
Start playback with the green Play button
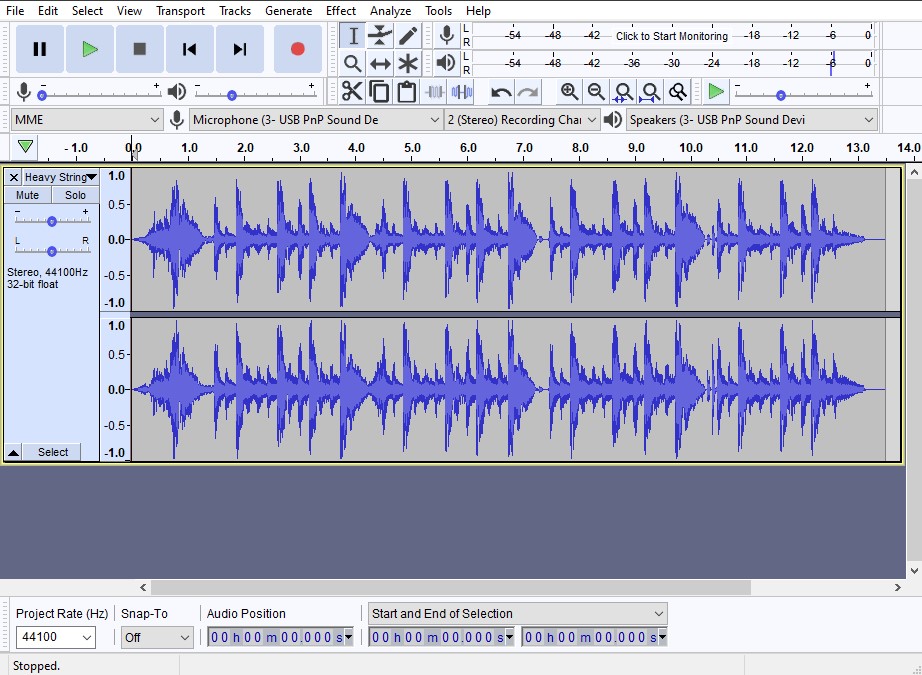(x=89, y=49)
